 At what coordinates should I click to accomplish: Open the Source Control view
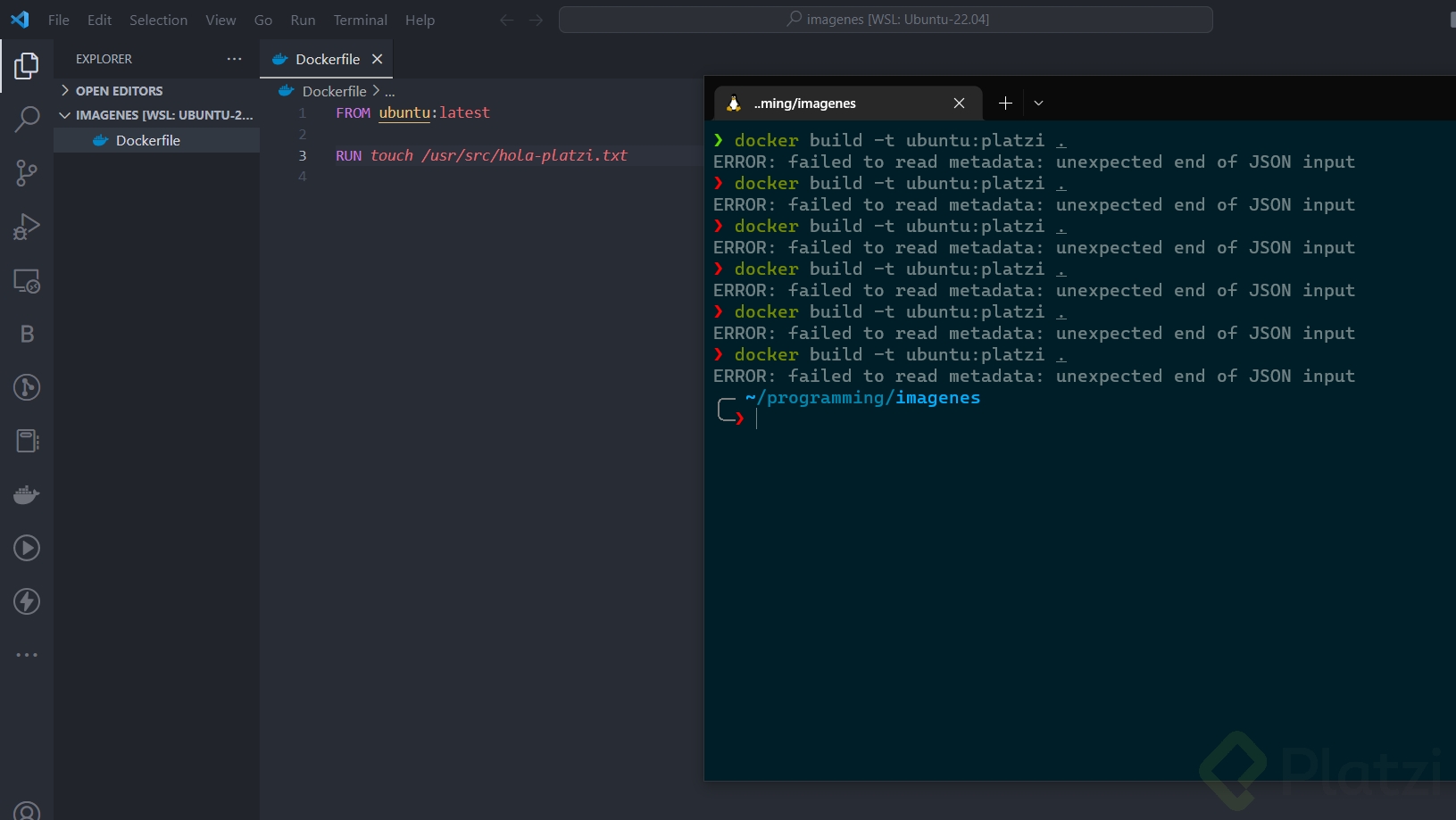point(27,173)
